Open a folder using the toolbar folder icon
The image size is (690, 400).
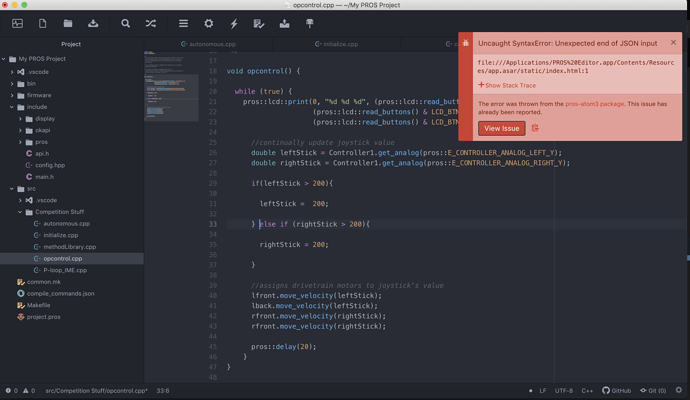point(68,23)
